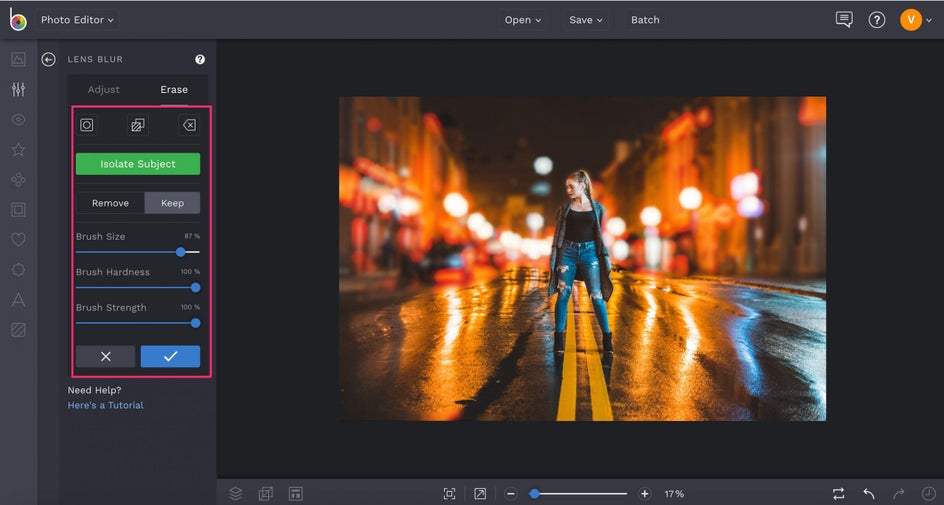Toggle brush mode to Keep

(x=172, y=203)
